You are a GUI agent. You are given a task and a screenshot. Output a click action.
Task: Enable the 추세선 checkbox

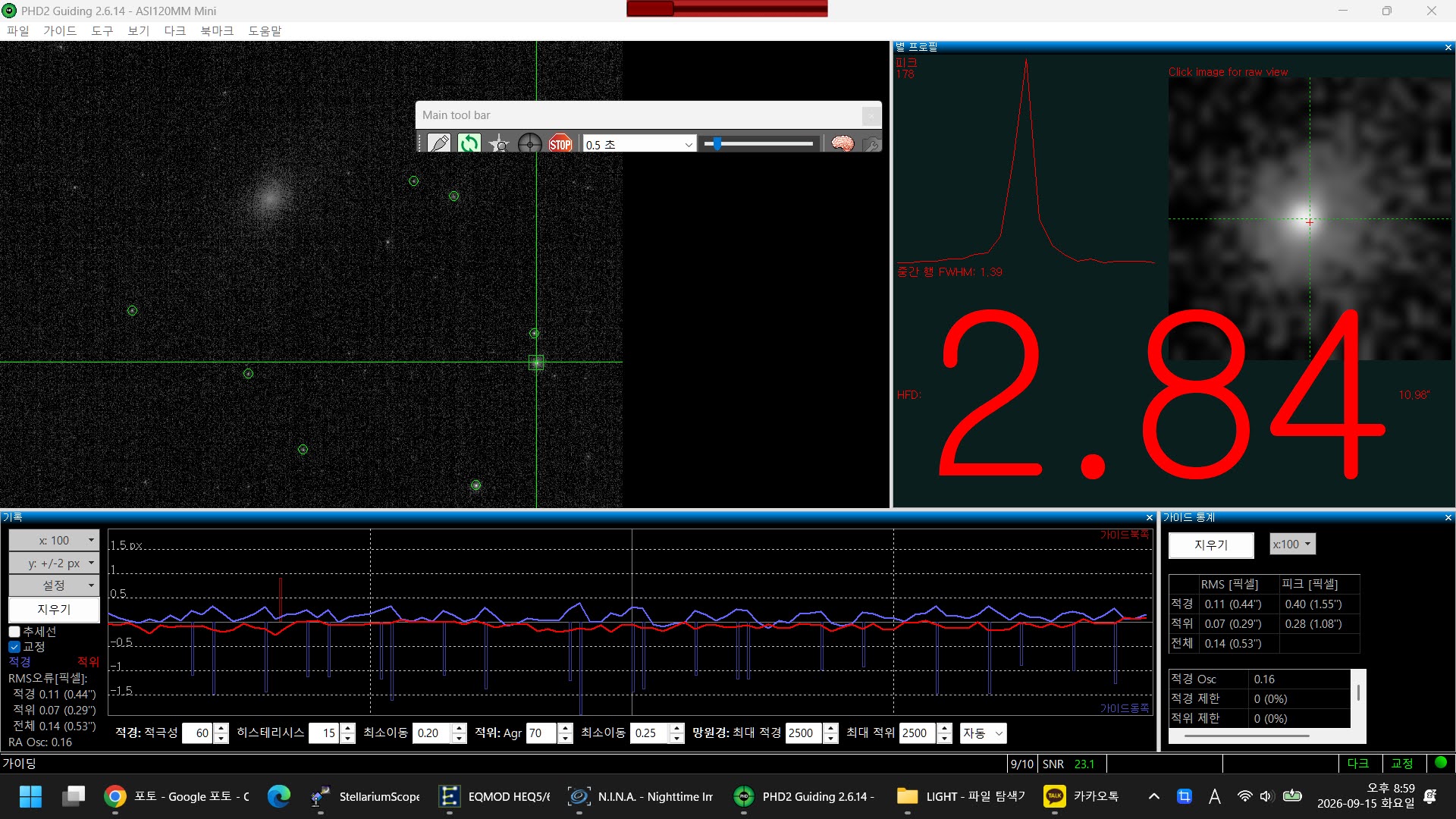point(14,632)
